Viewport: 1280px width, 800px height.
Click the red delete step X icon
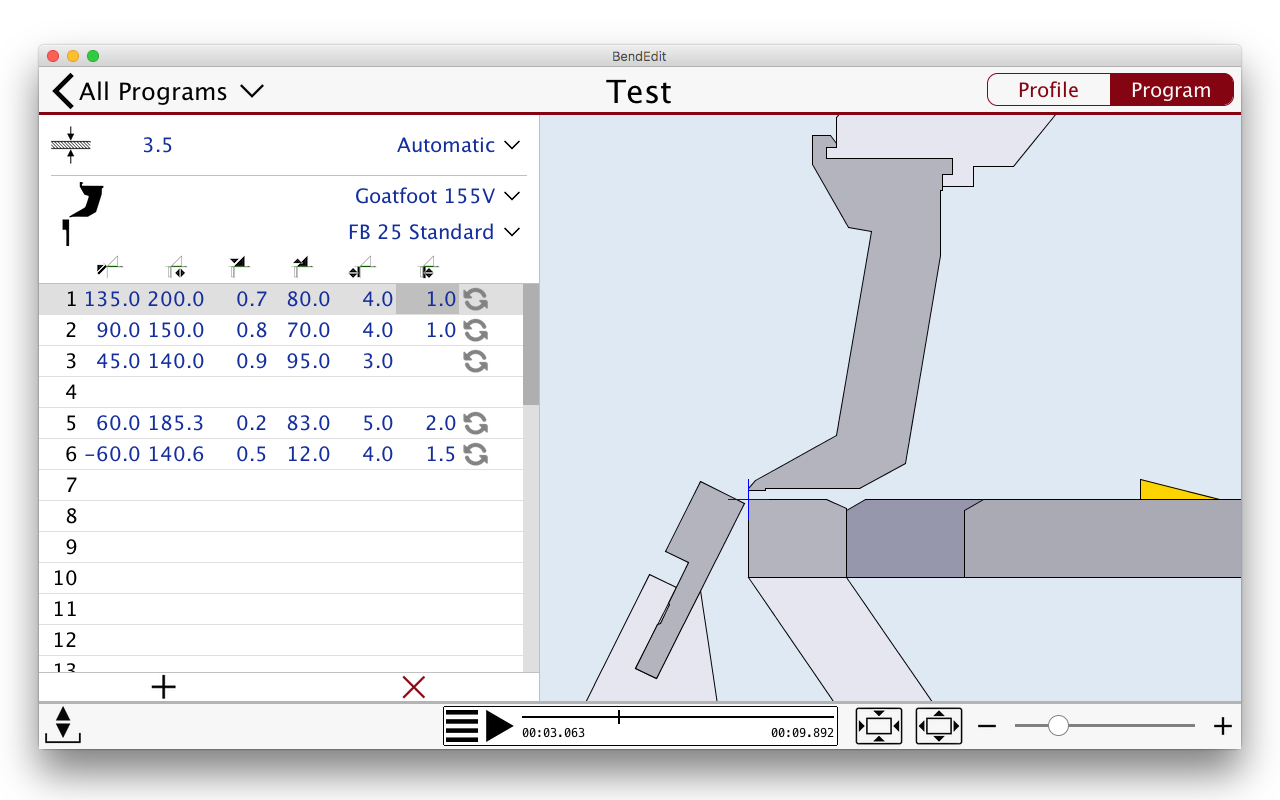coord(413,687)
